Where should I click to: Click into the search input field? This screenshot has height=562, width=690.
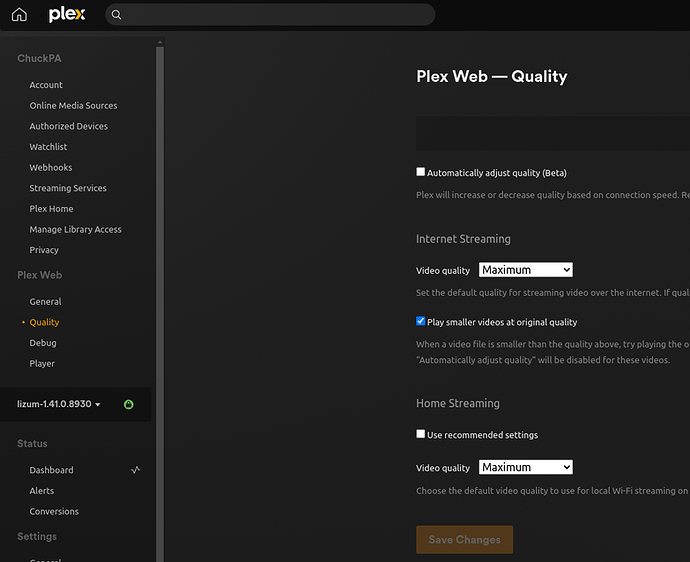tap(275, 15)
